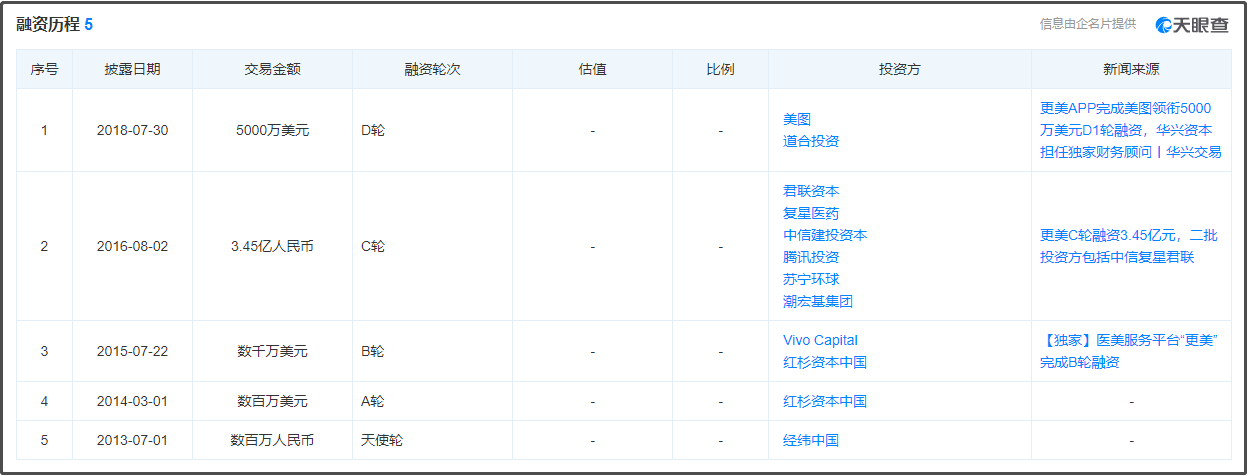
Task: Click the 投资方 column header
Action: point(900,70)
